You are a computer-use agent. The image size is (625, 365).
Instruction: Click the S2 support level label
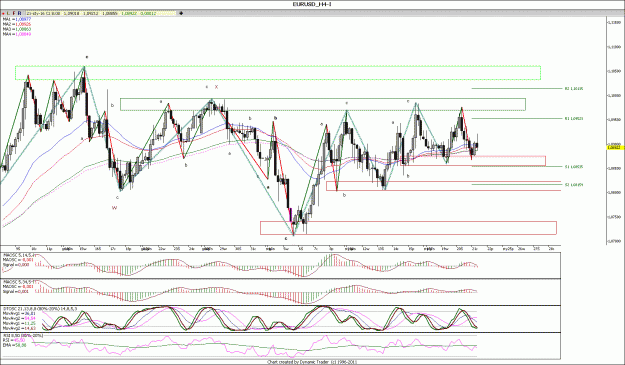(x=574, y=184)
